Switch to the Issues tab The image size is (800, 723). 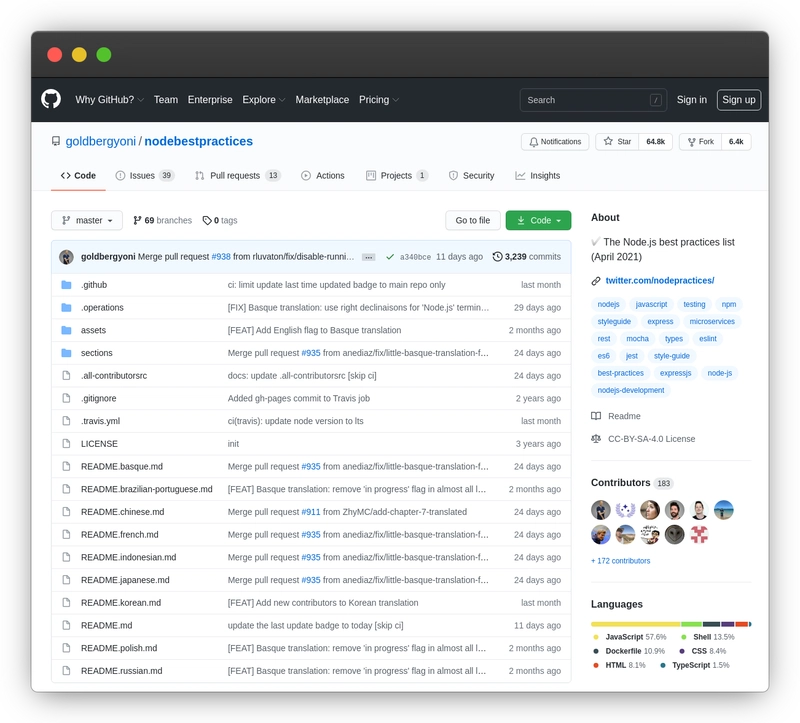145,176
